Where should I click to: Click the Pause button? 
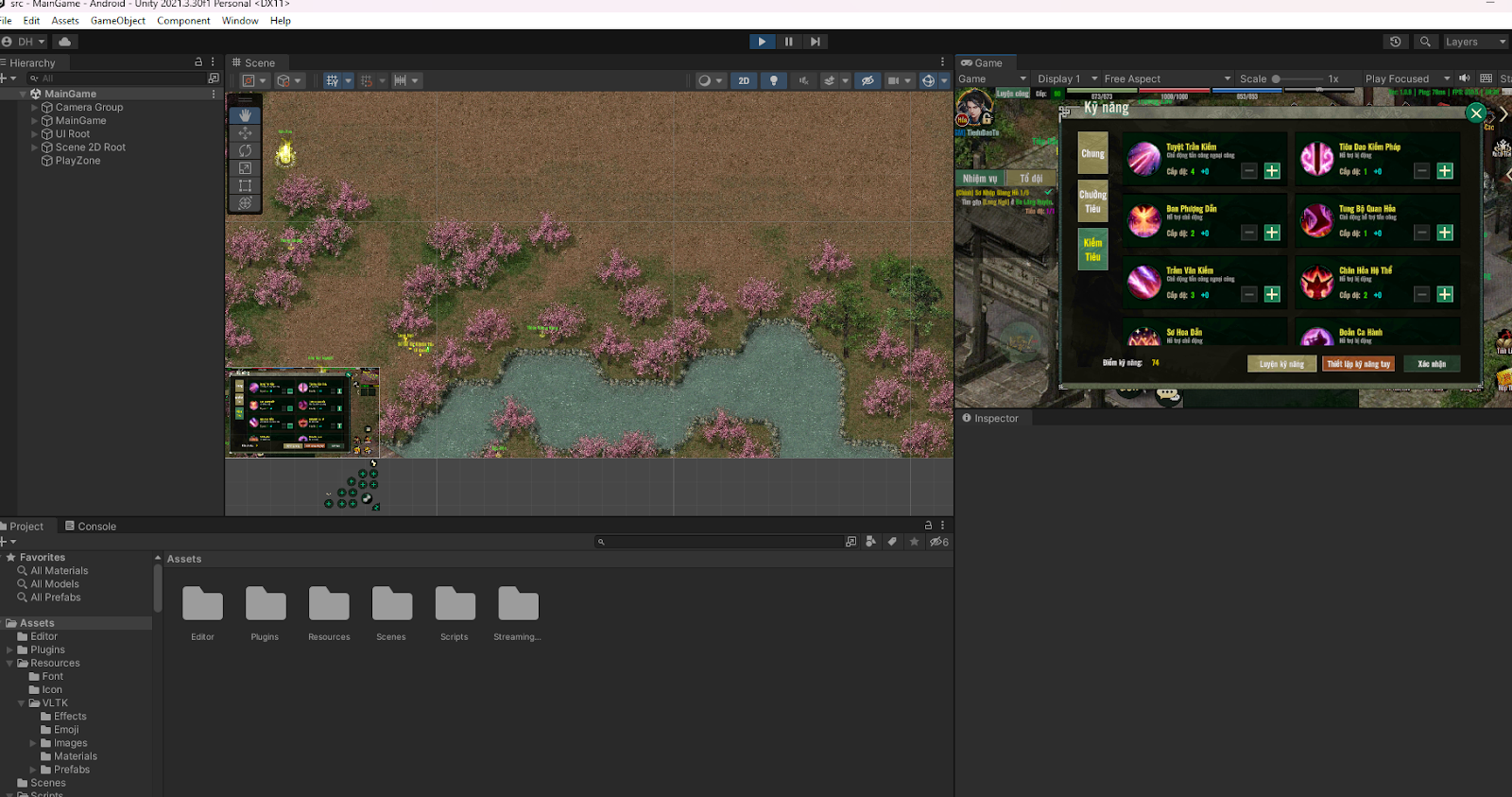coord(788,42)
